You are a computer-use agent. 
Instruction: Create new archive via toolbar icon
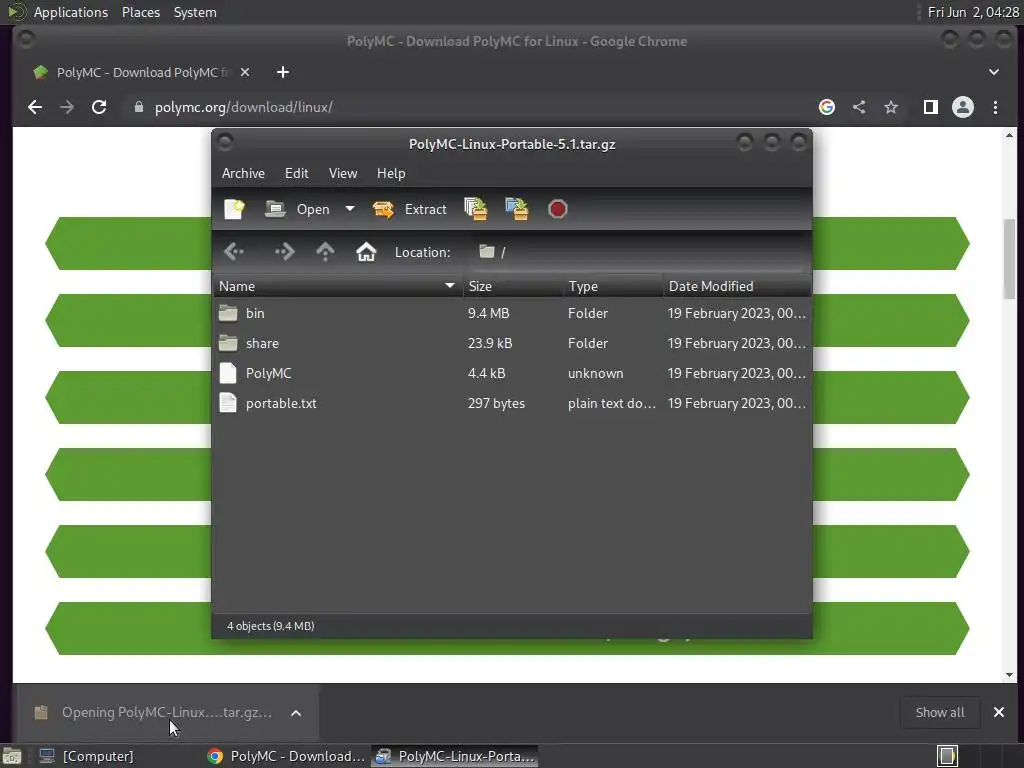coord(234,209)
